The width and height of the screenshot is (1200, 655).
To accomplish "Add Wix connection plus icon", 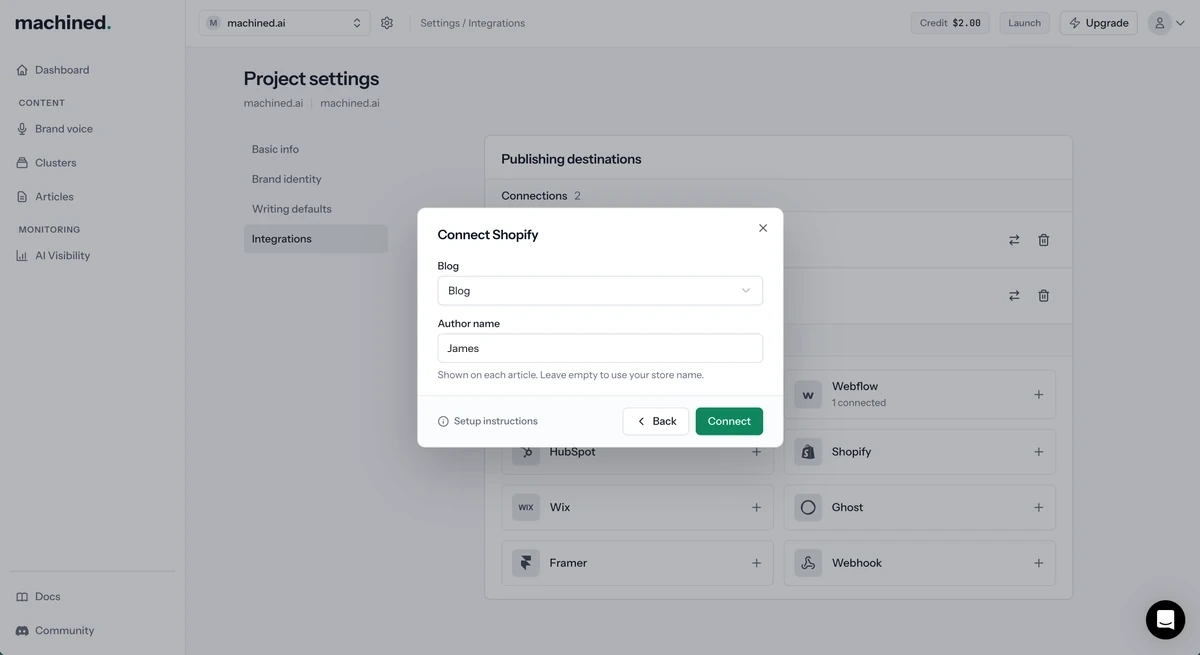I will click(x=756, y=508).
